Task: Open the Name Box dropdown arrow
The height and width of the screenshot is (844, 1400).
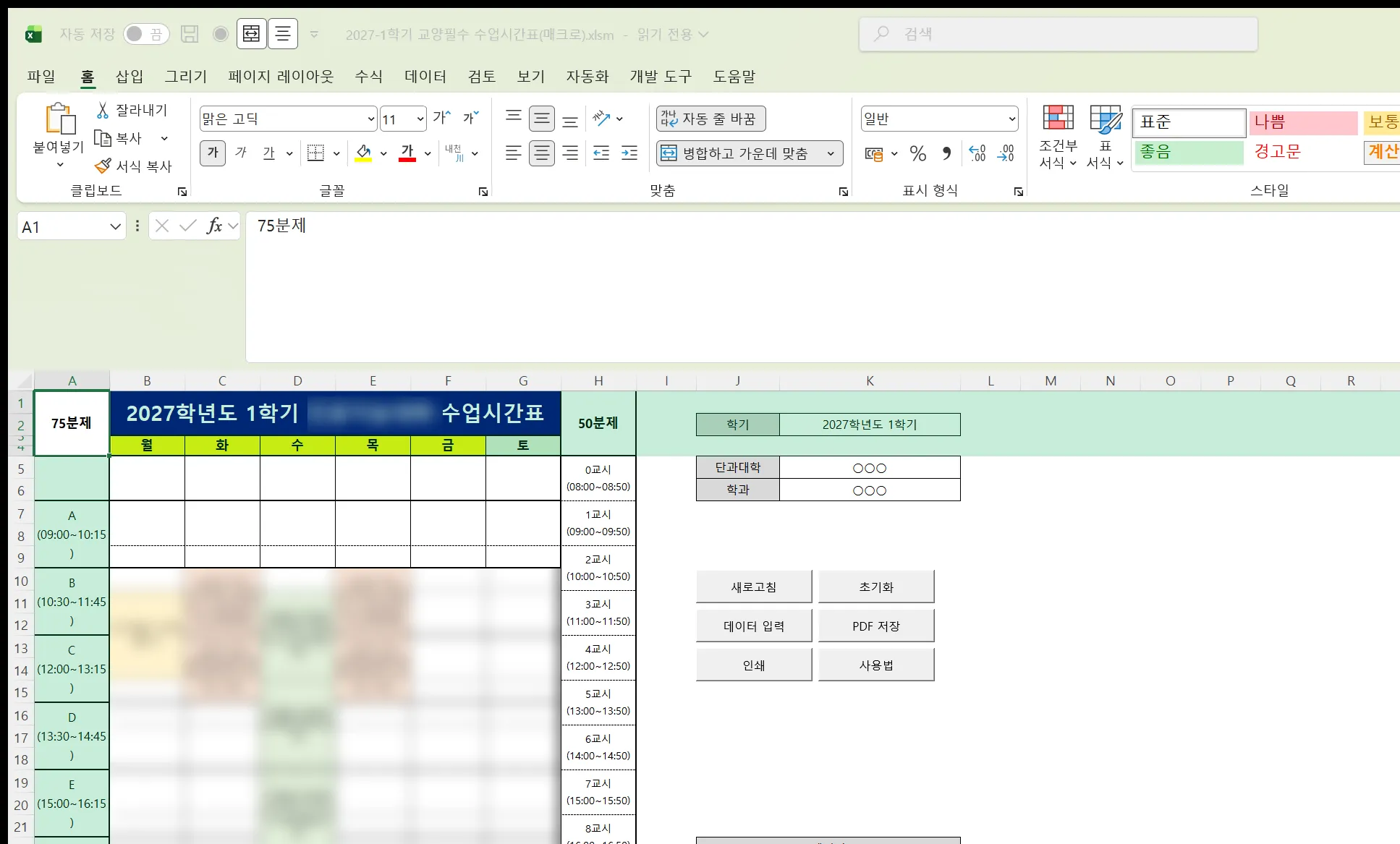Action: (115, 227)
